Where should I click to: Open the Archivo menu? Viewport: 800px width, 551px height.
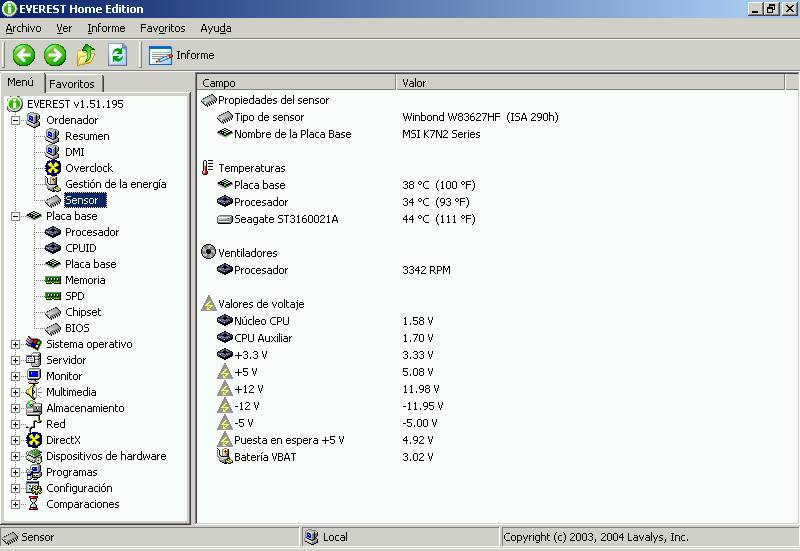coord(23,28)
